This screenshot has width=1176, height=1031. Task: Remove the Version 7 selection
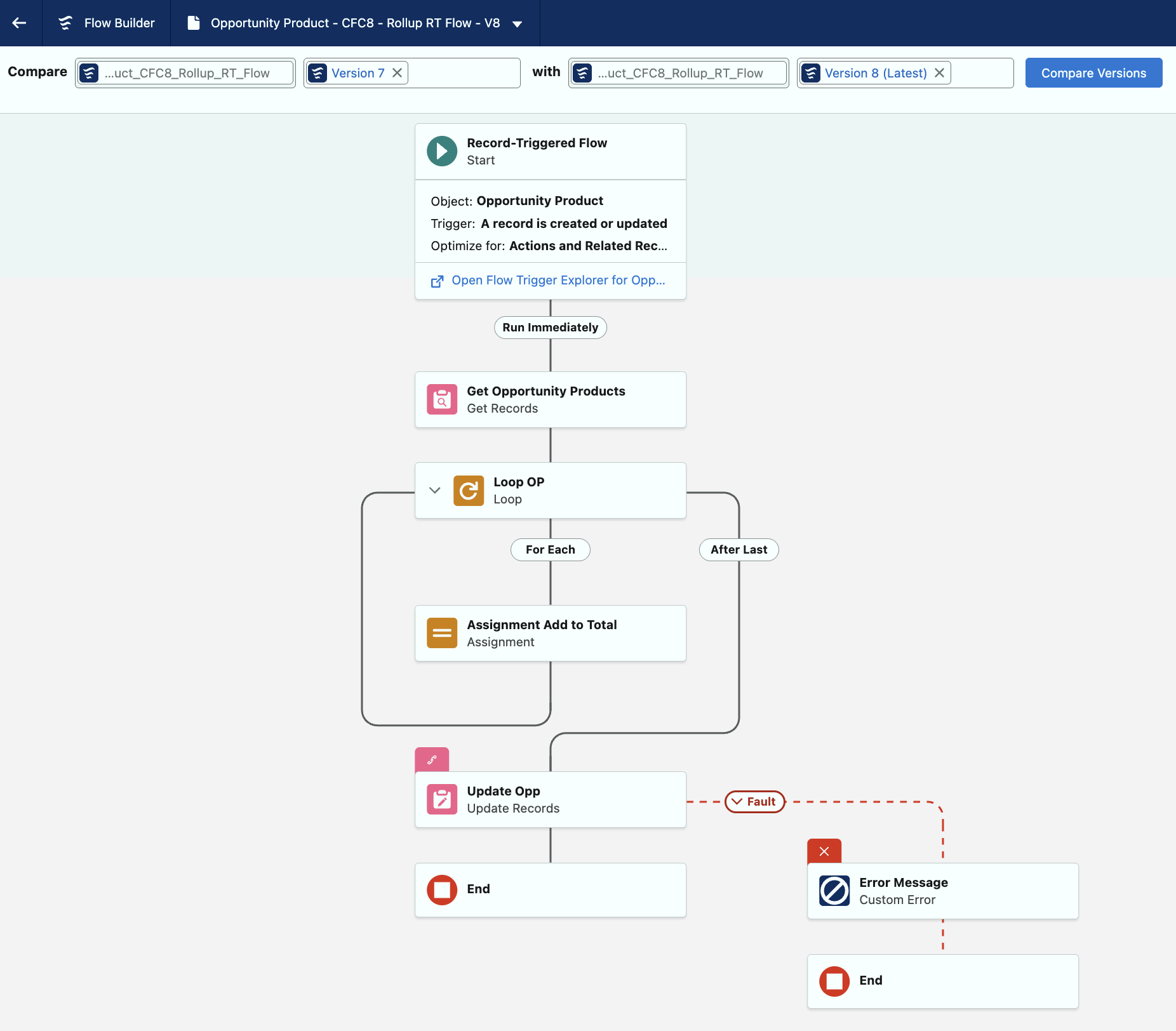click(x=397, y=73)
